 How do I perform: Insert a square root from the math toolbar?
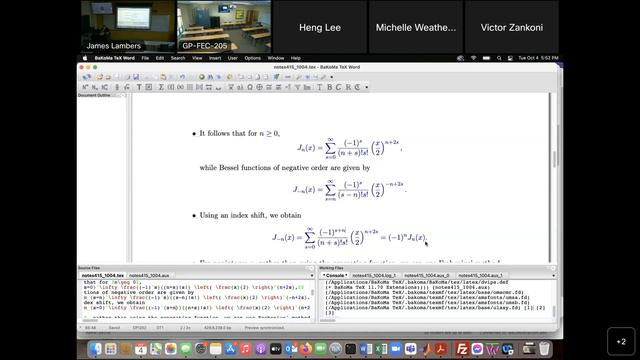coord(127,87)
